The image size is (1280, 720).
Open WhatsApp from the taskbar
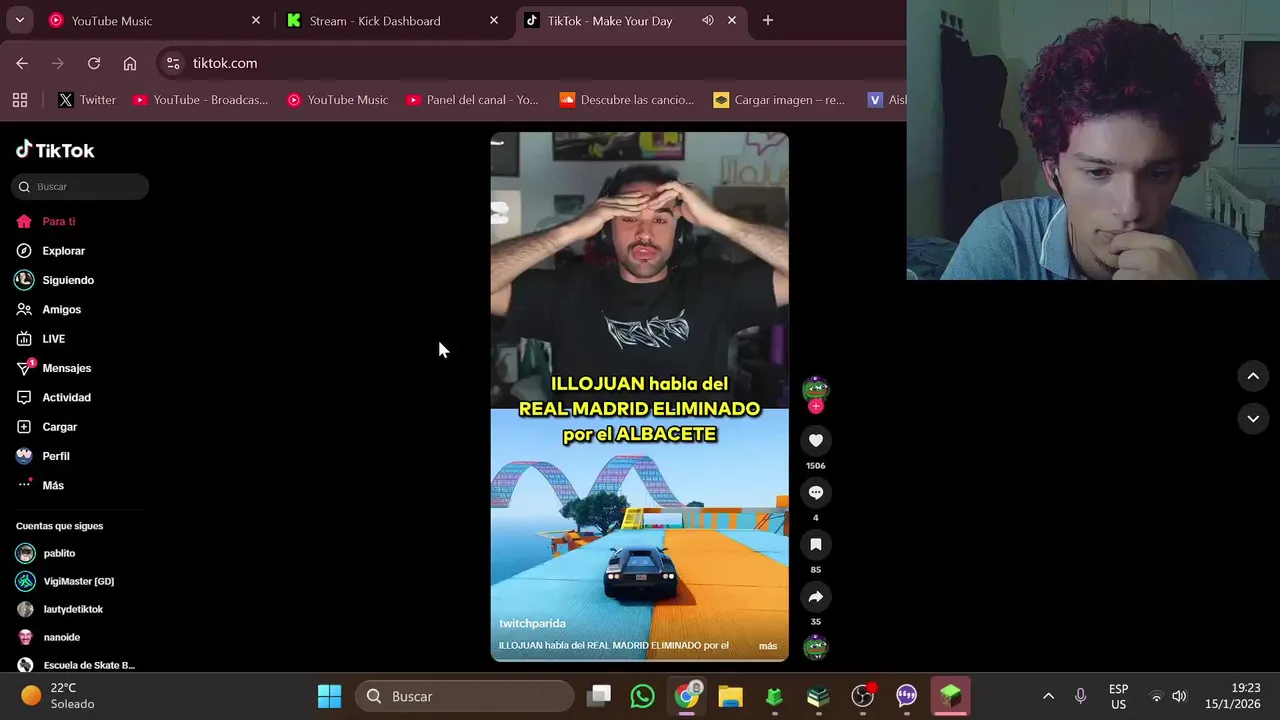642,696
